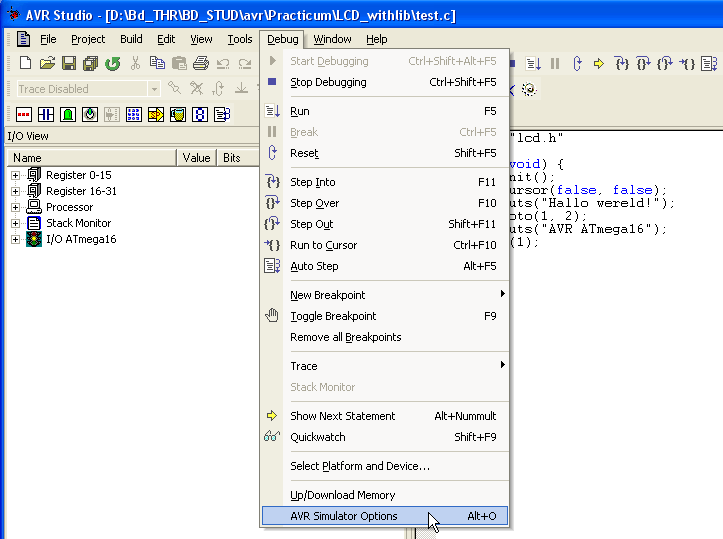Expand the Register 0-15 tree node
Viewport: 723px width, 539px height.
[x=16, y=176]
